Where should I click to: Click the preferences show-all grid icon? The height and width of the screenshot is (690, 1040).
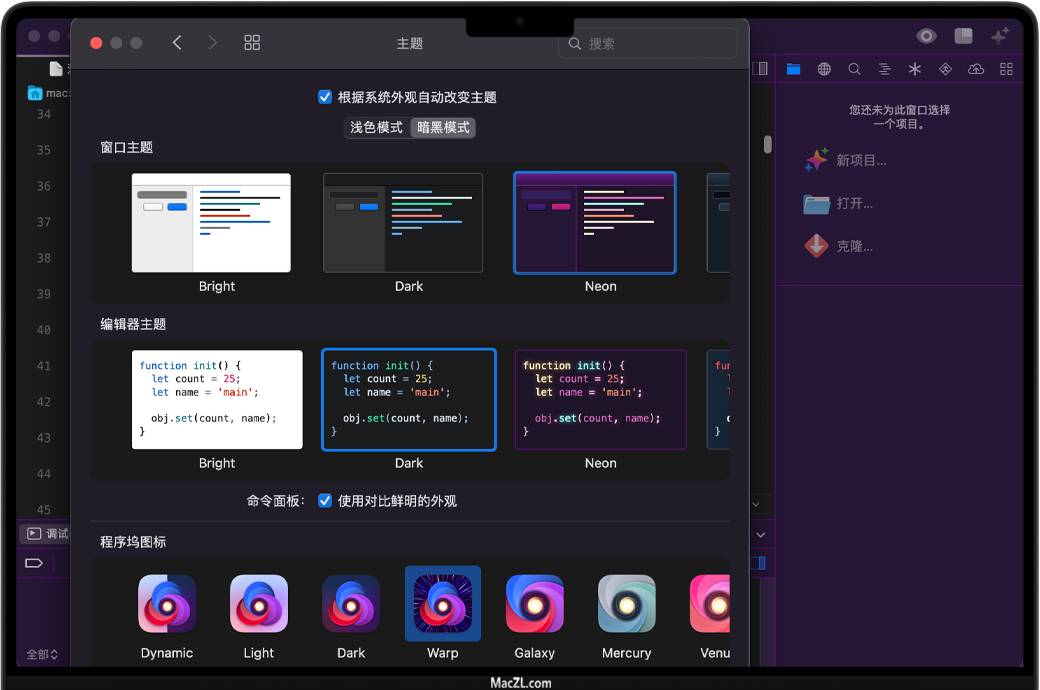[x=252, y=43]
